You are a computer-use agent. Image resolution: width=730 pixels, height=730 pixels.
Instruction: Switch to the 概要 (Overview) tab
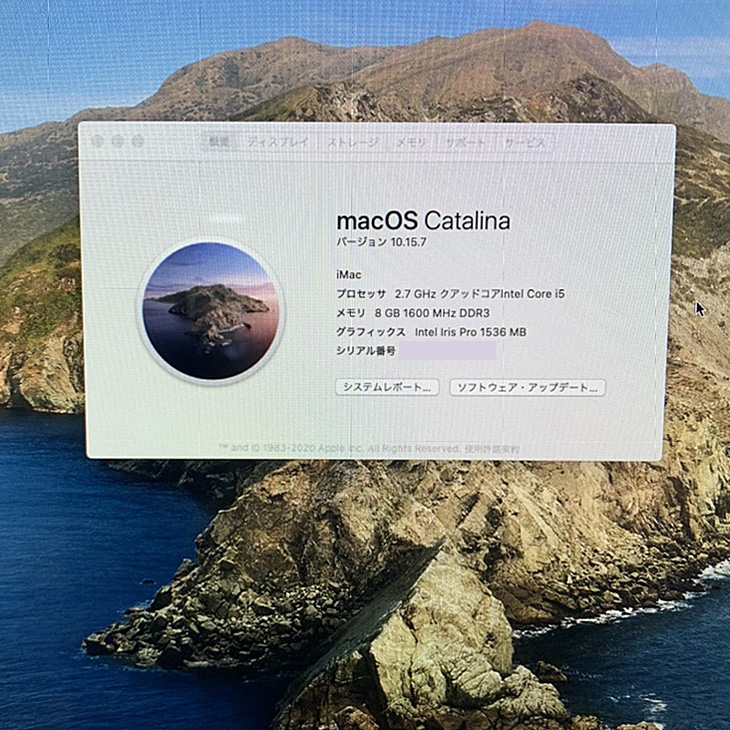pos(218,142)
